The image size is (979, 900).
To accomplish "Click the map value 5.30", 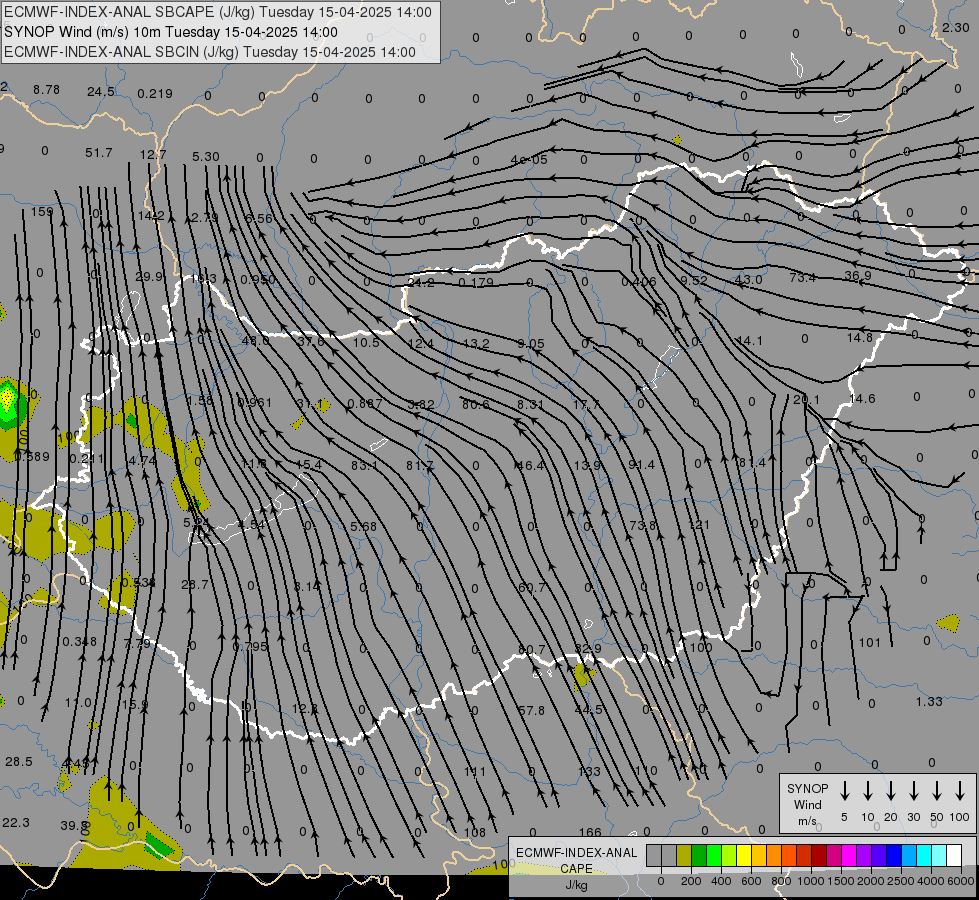I will 205,157.
